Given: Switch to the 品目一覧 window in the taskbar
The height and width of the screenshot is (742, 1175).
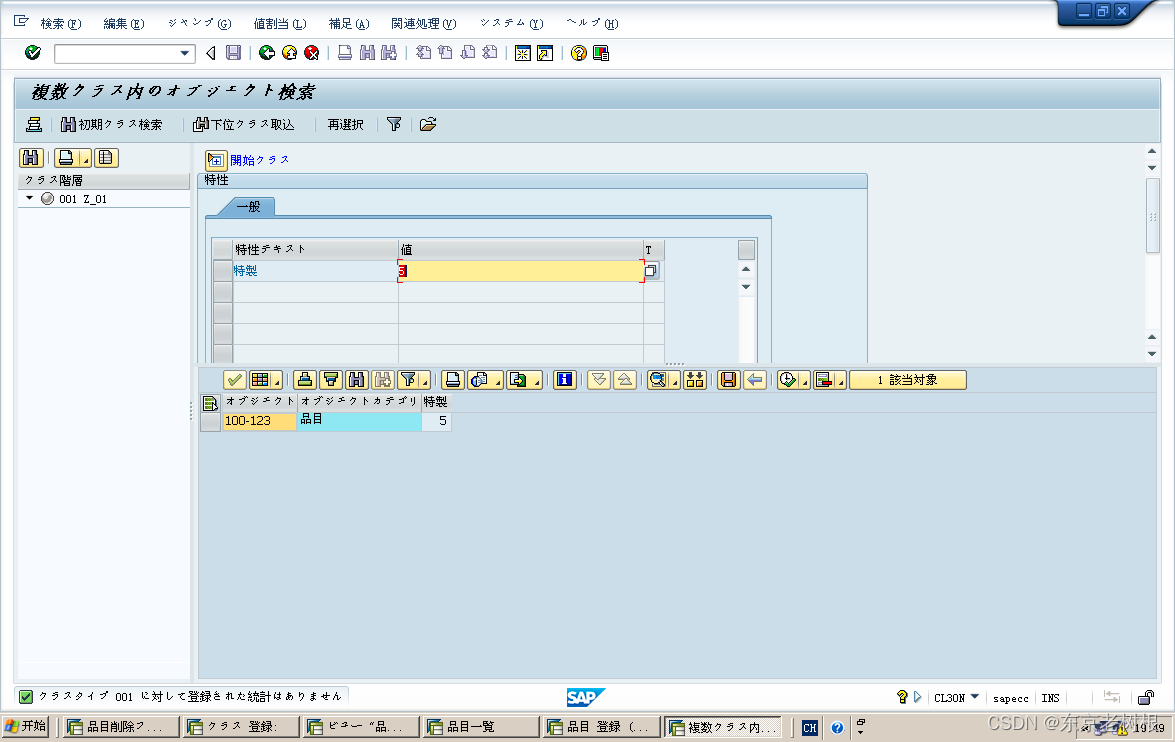Looking at the screenshot, I should pos(480,727).
